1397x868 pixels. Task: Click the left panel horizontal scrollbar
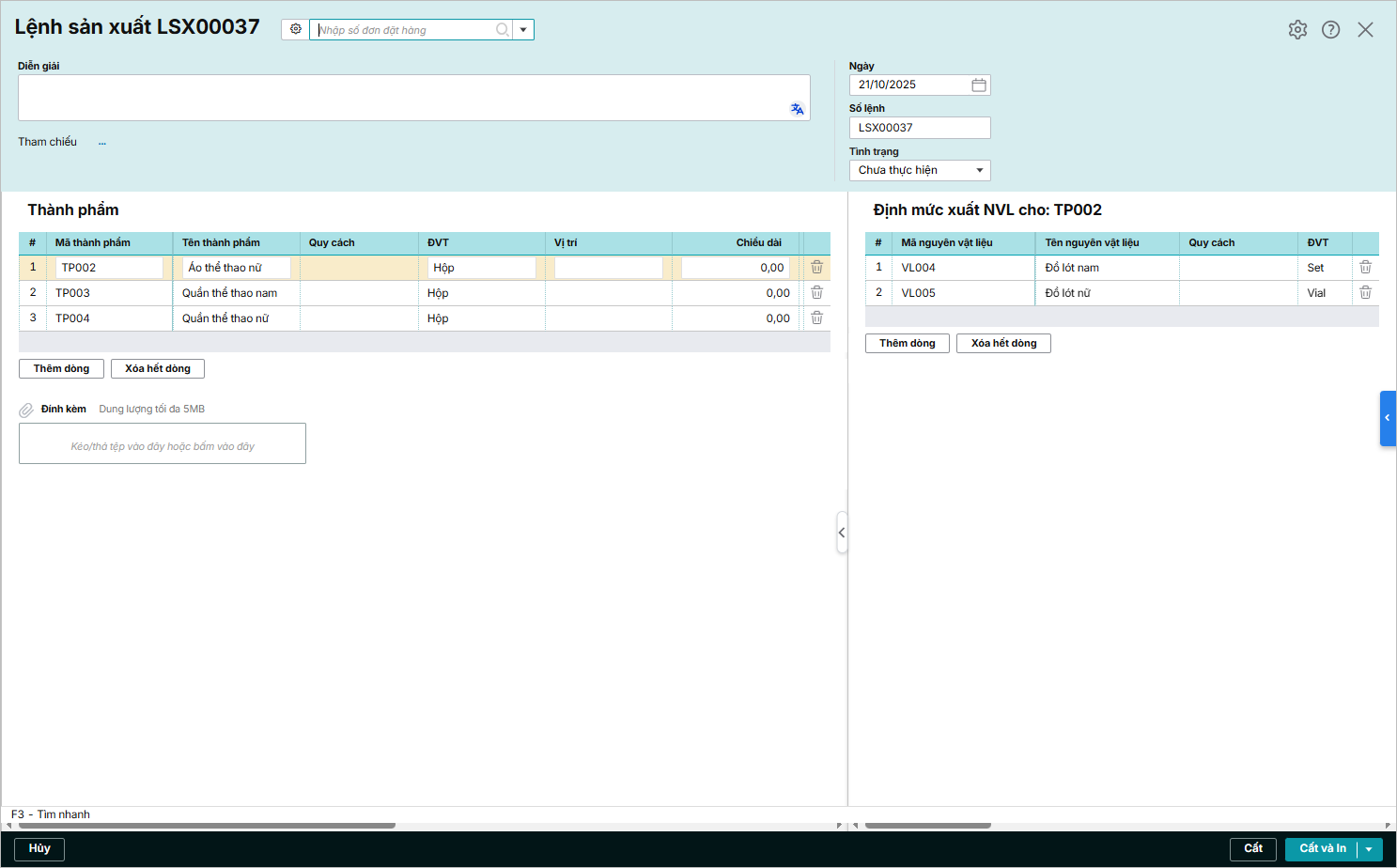(207, 826)
